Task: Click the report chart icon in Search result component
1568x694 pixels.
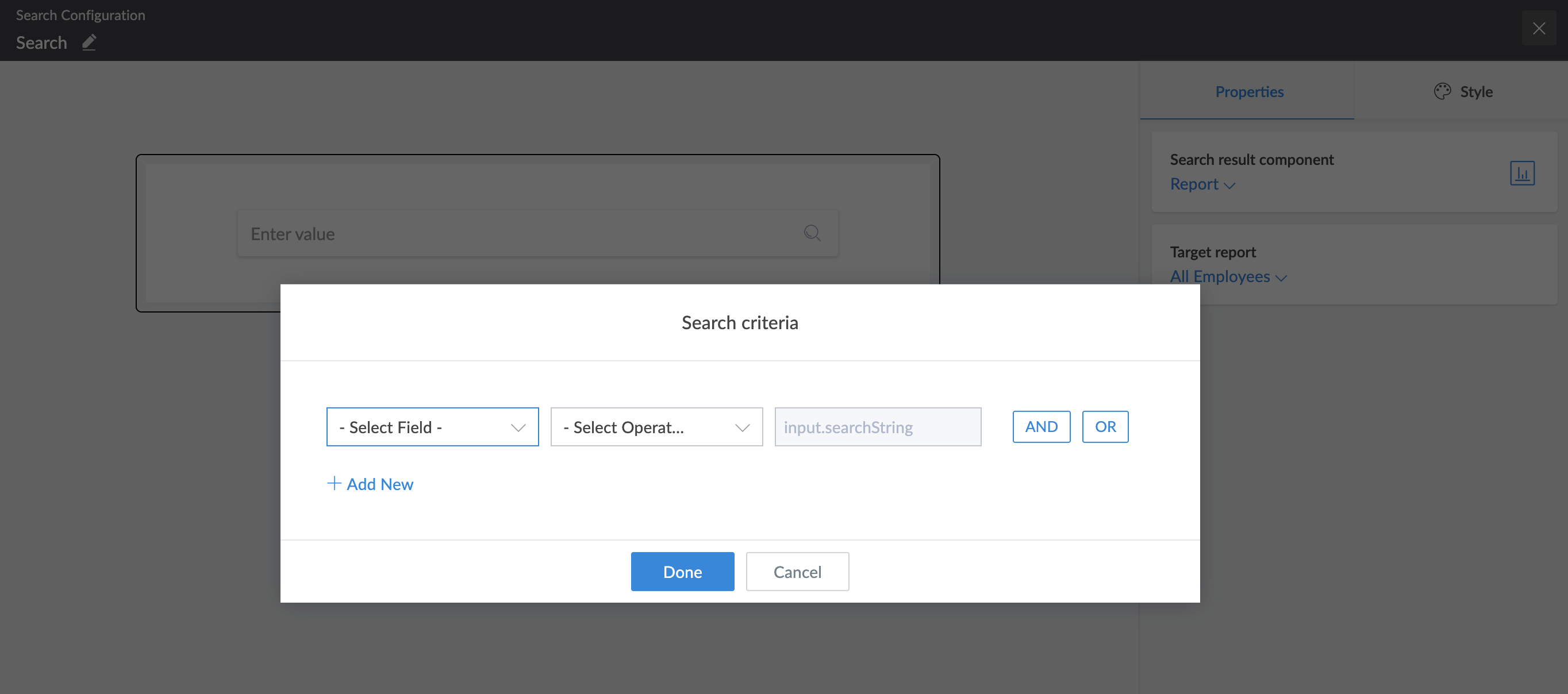Action: point(1522,173)
